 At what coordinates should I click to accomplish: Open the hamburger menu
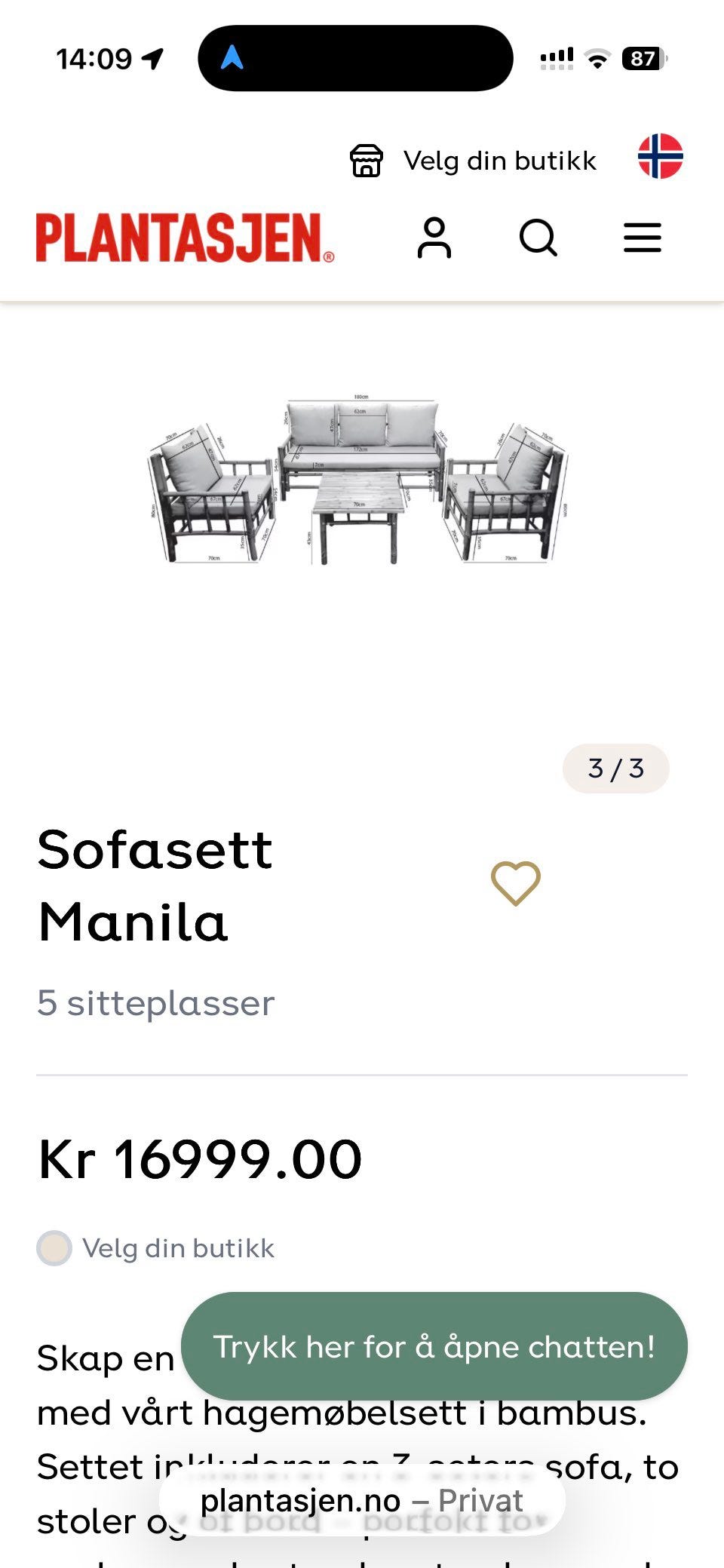pos(642,238)
